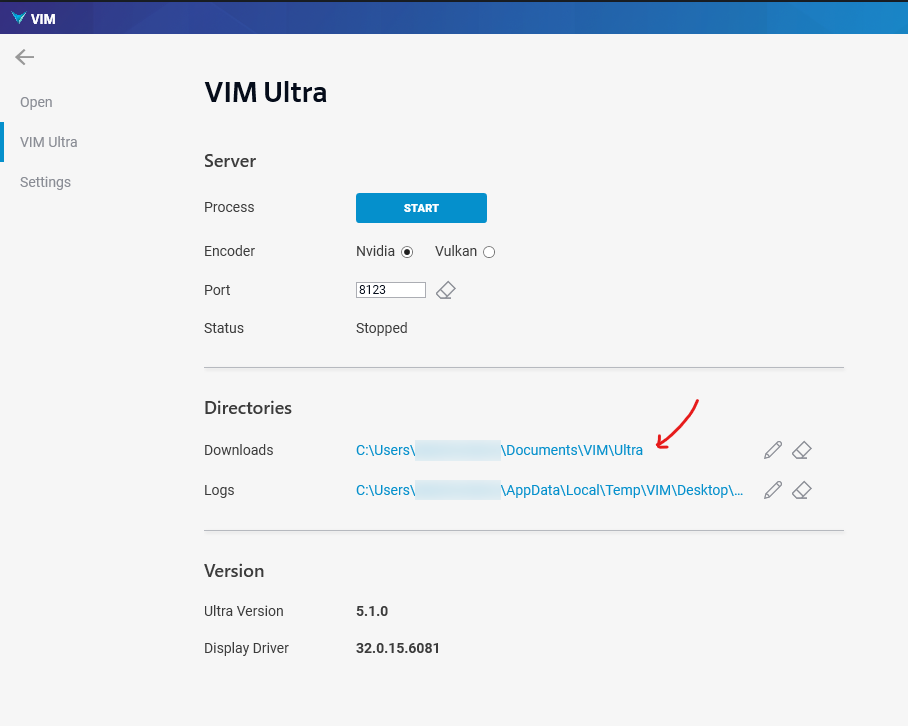Start the server process
This screenshot has height=726, width=908.
[421, 208]
